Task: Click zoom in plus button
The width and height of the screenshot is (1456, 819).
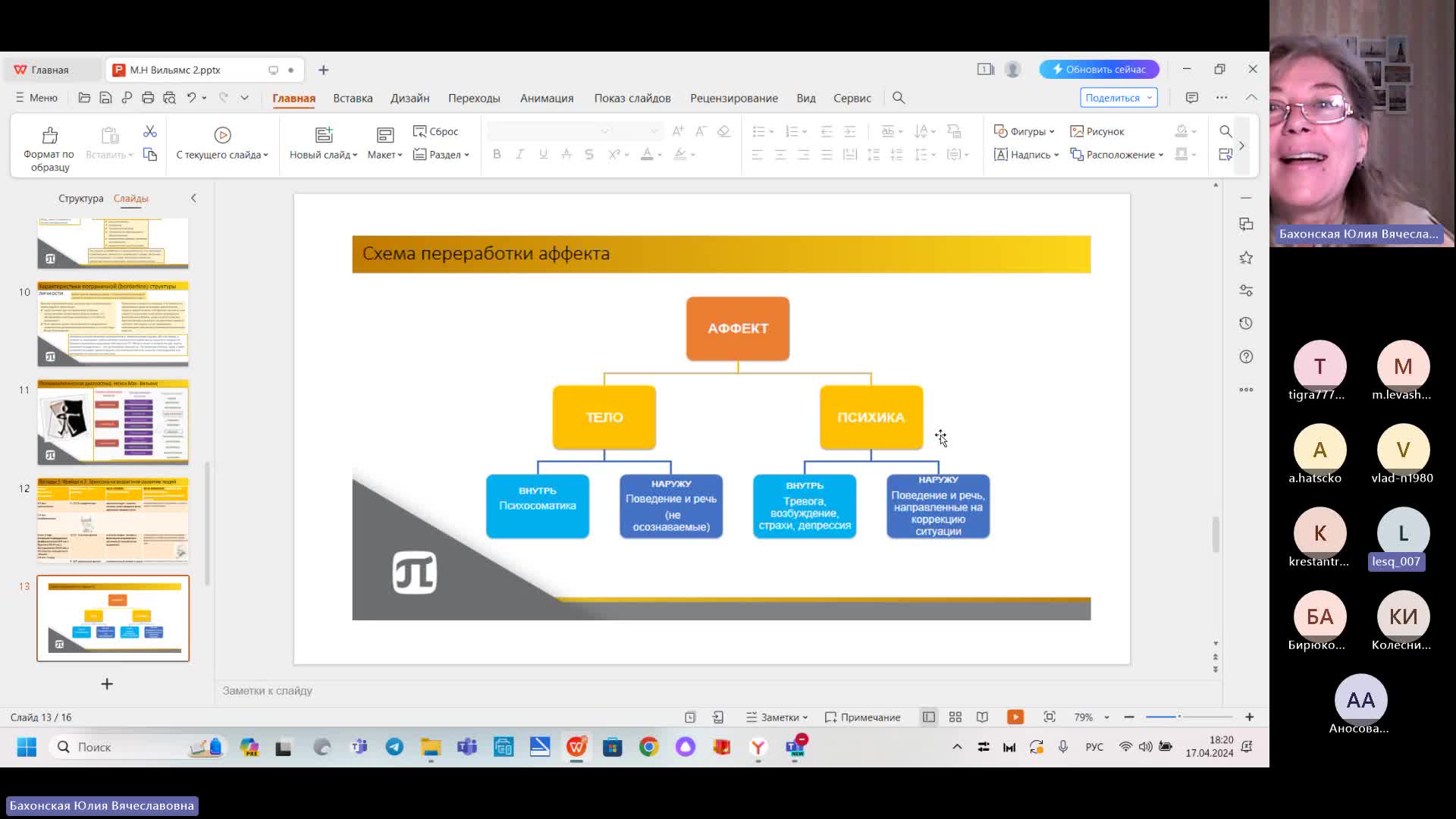Action: coord(1250,717)
